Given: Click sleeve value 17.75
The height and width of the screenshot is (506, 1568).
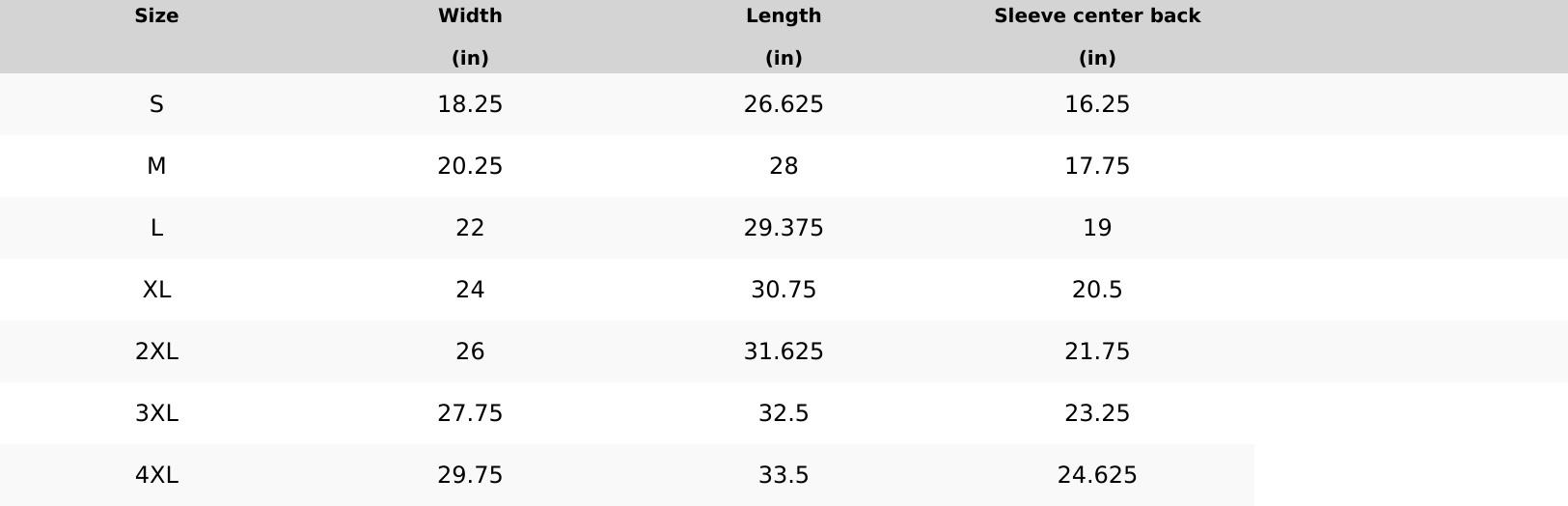Looking at the screenshot, I should coord(1097,166).
